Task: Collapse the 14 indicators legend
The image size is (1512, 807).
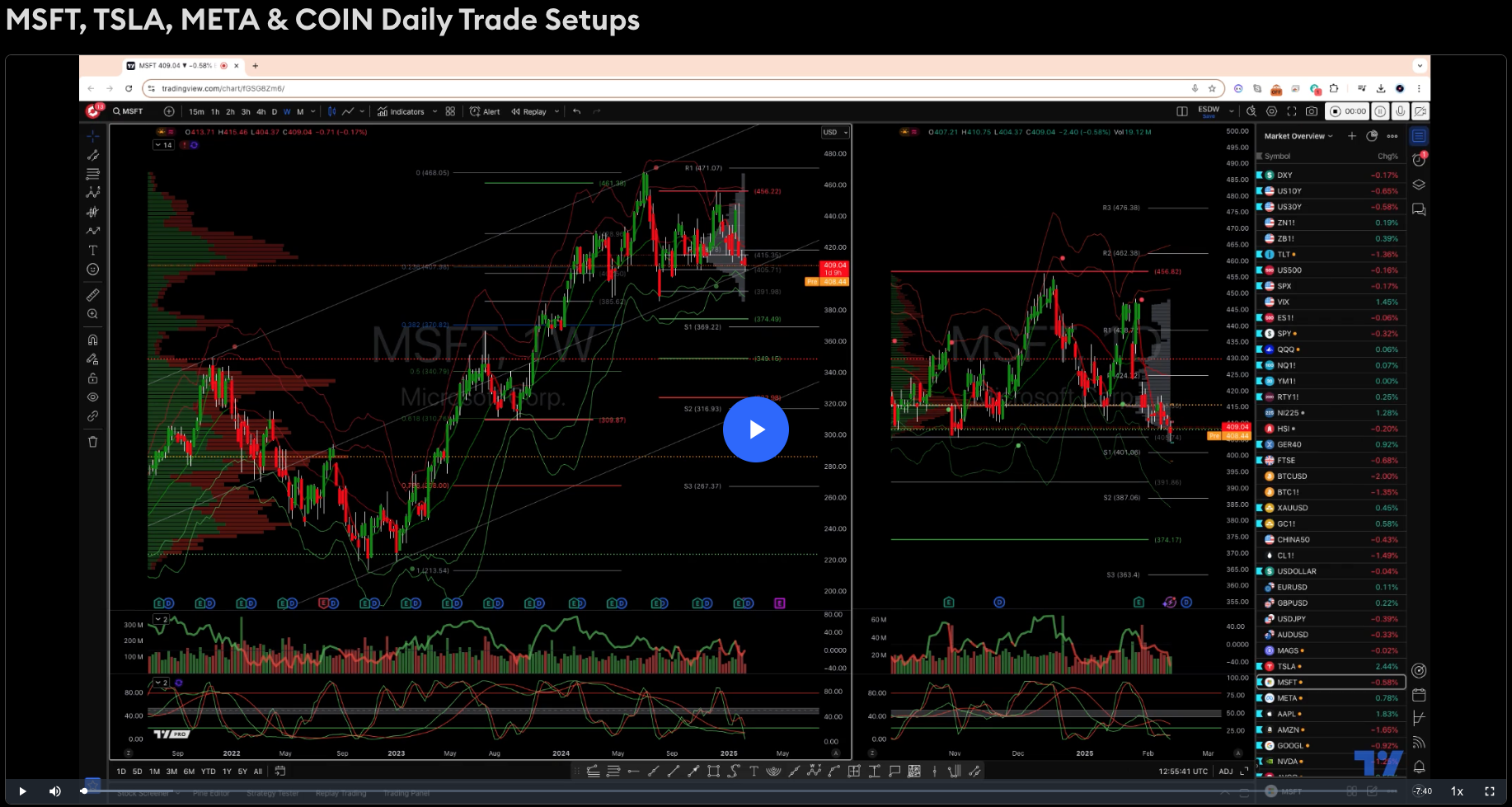Action: pyautogui.click(x=163, y=145)
